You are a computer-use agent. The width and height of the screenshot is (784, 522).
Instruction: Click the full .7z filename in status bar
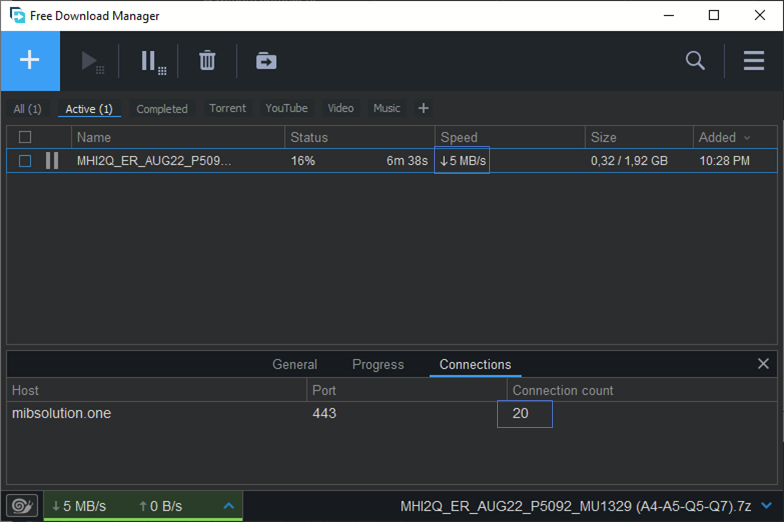(x=576, y=506)
